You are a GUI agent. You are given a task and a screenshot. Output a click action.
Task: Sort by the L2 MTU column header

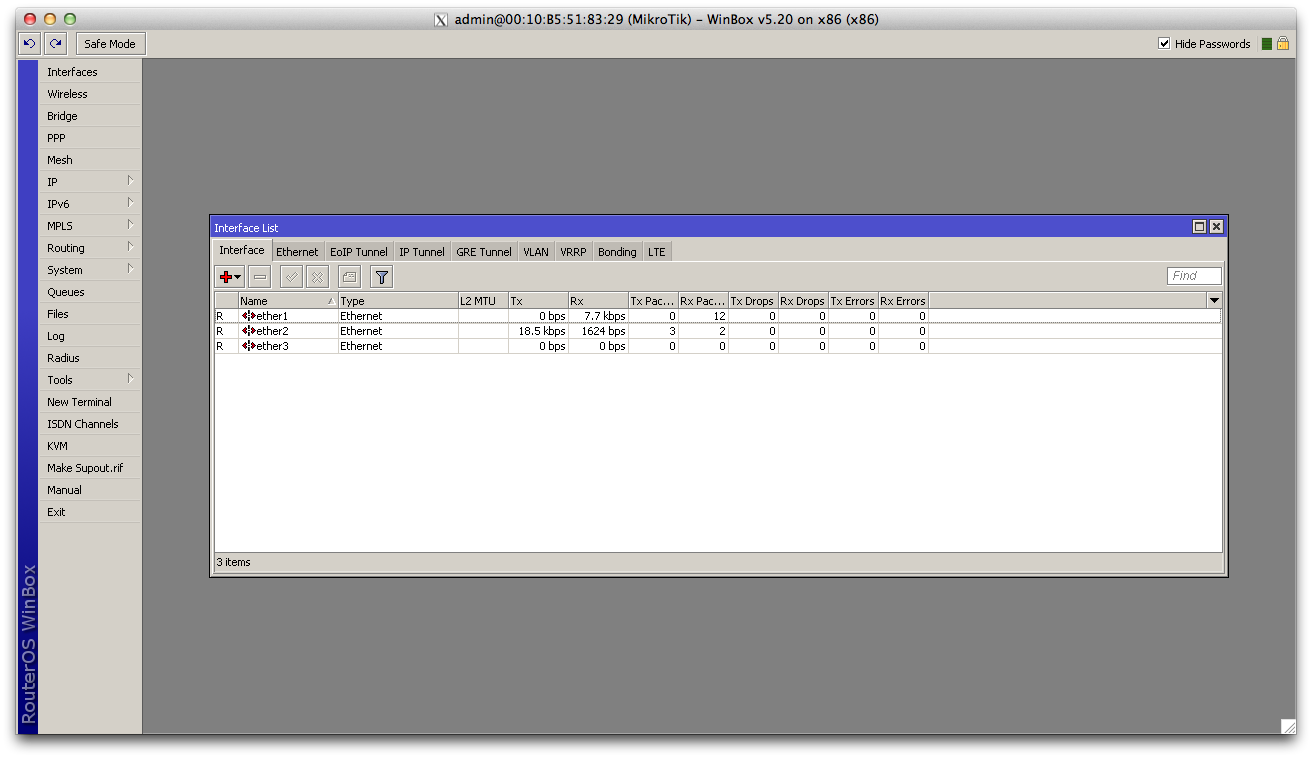483,301
